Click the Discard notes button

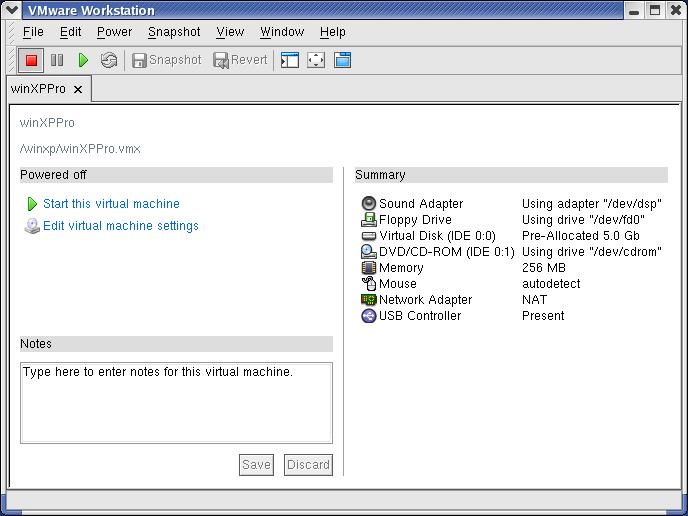pyautogui.click(x=308, y=465)
